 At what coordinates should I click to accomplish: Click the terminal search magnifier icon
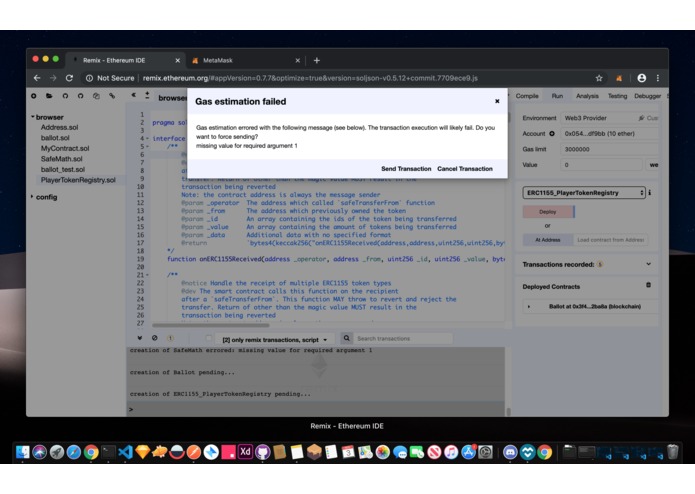(347, 338)
